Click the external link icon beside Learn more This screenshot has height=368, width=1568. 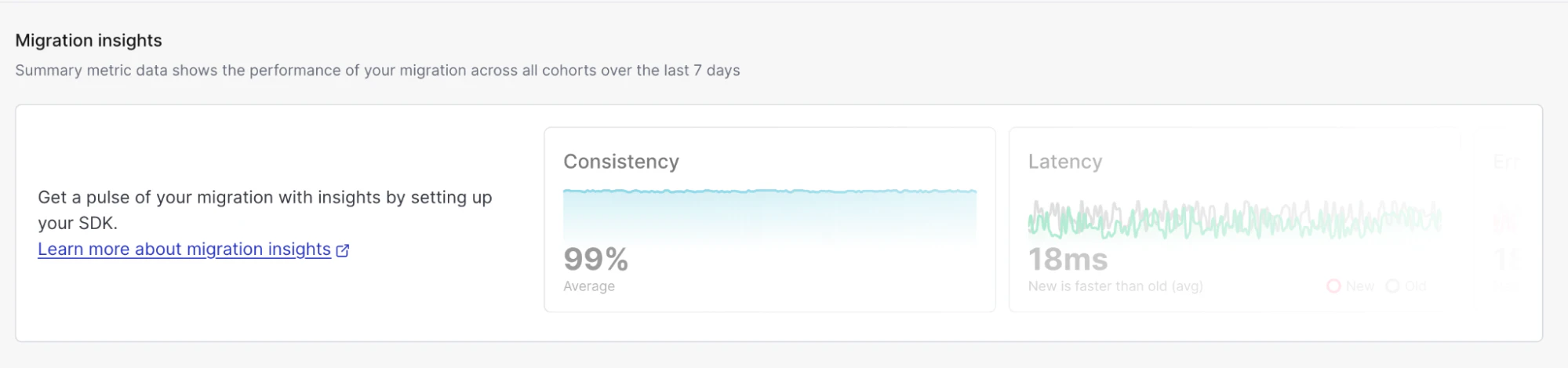coord(343,250)
